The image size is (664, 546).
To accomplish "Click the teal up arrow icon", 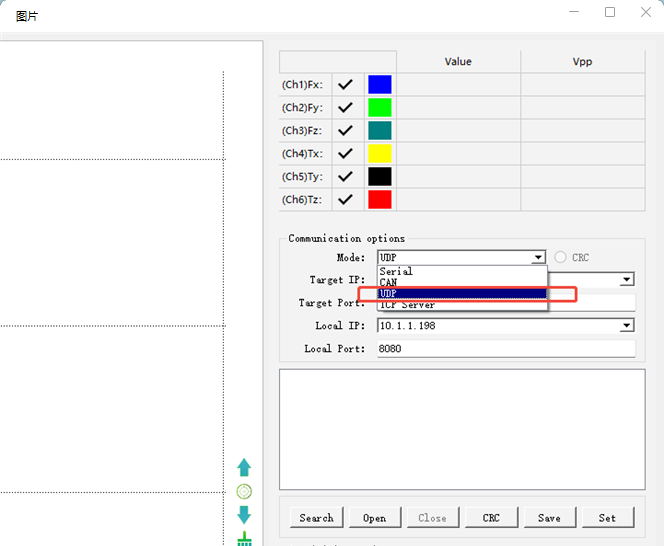I will [244, 468].
